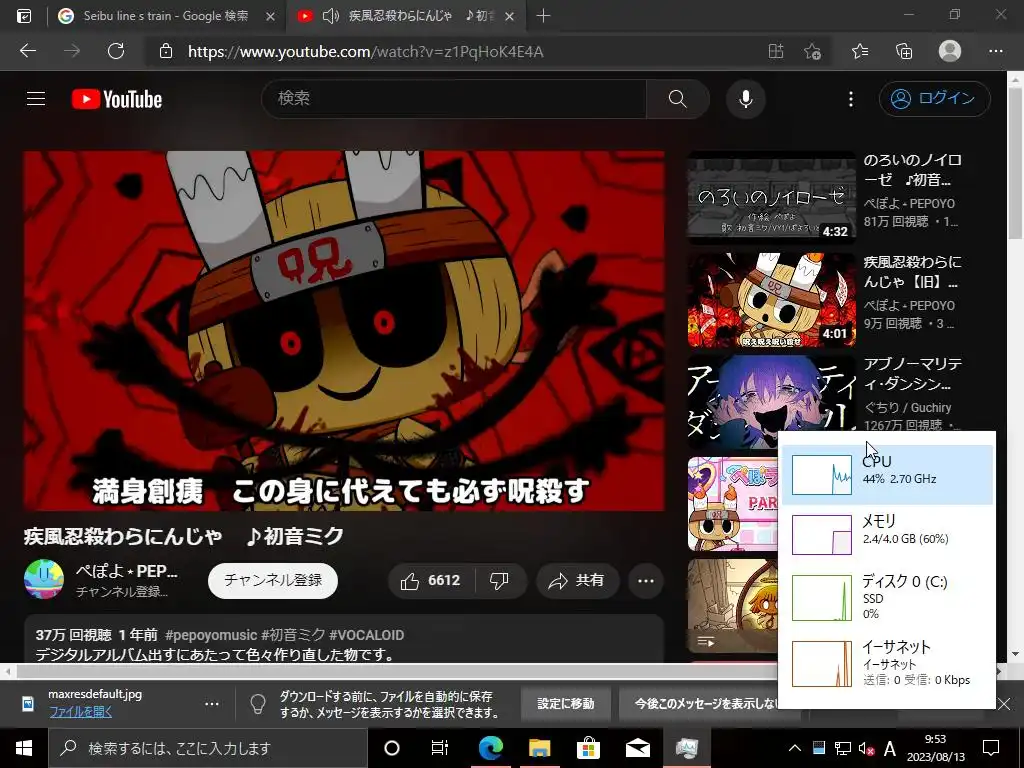The width and height of the screenshot is (1024, 768).
Task: Open YouTube settings three-dot menu
Action: 850,99
